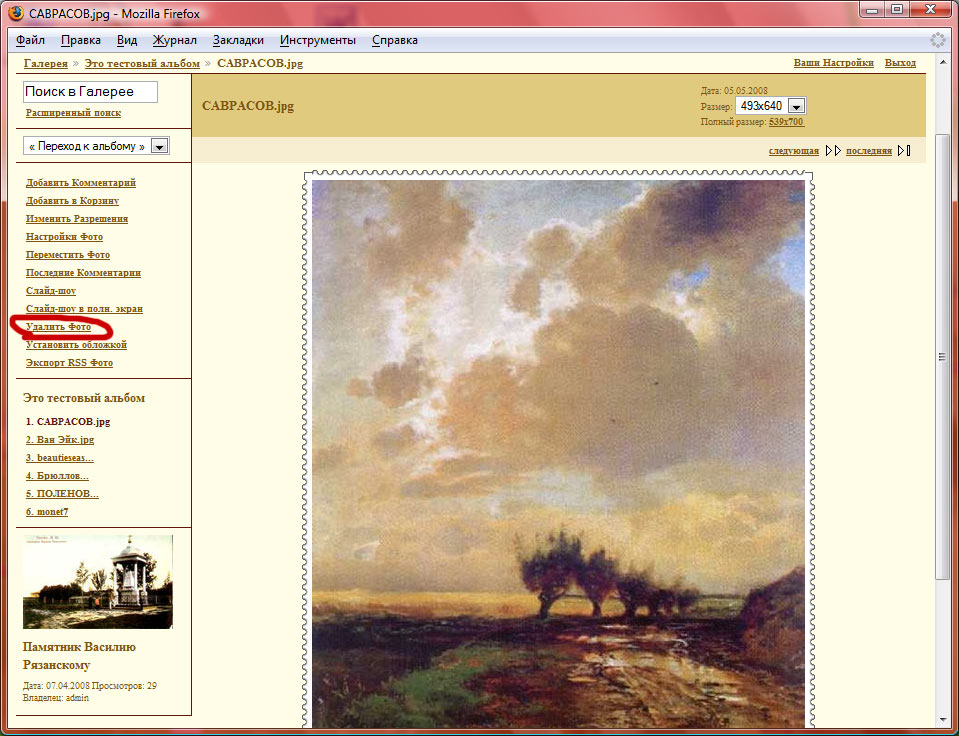Click the 'Это тестовый альбом' sidebar heading
The height and width of the screenshot is (736, 959).
(84, 398)
